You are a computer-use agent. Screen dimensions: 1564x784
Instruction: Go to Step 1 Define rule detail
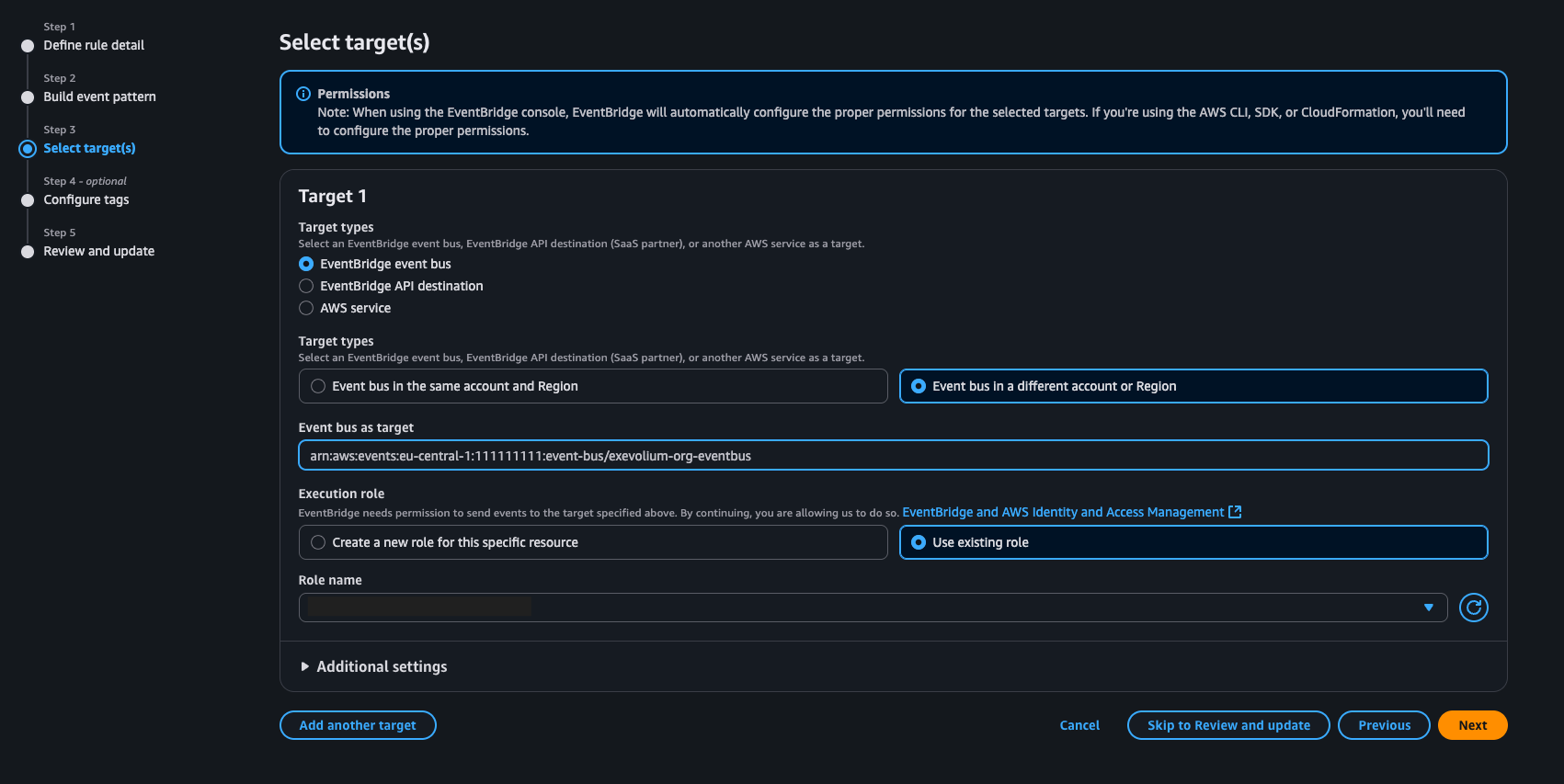click(94, 45)
